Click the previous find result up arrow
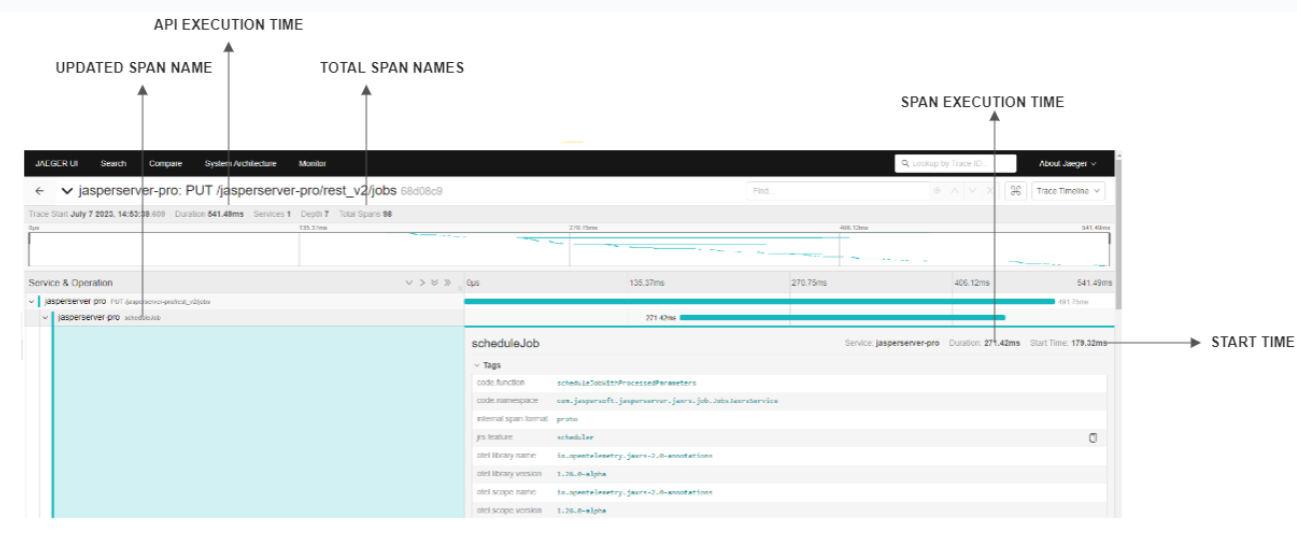1297x542 pixels. [955, 190]
